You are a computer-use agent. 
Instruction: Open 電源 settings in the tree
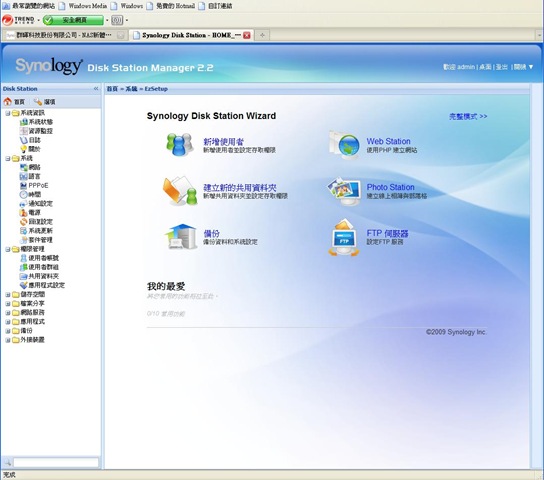click(30, 212)
